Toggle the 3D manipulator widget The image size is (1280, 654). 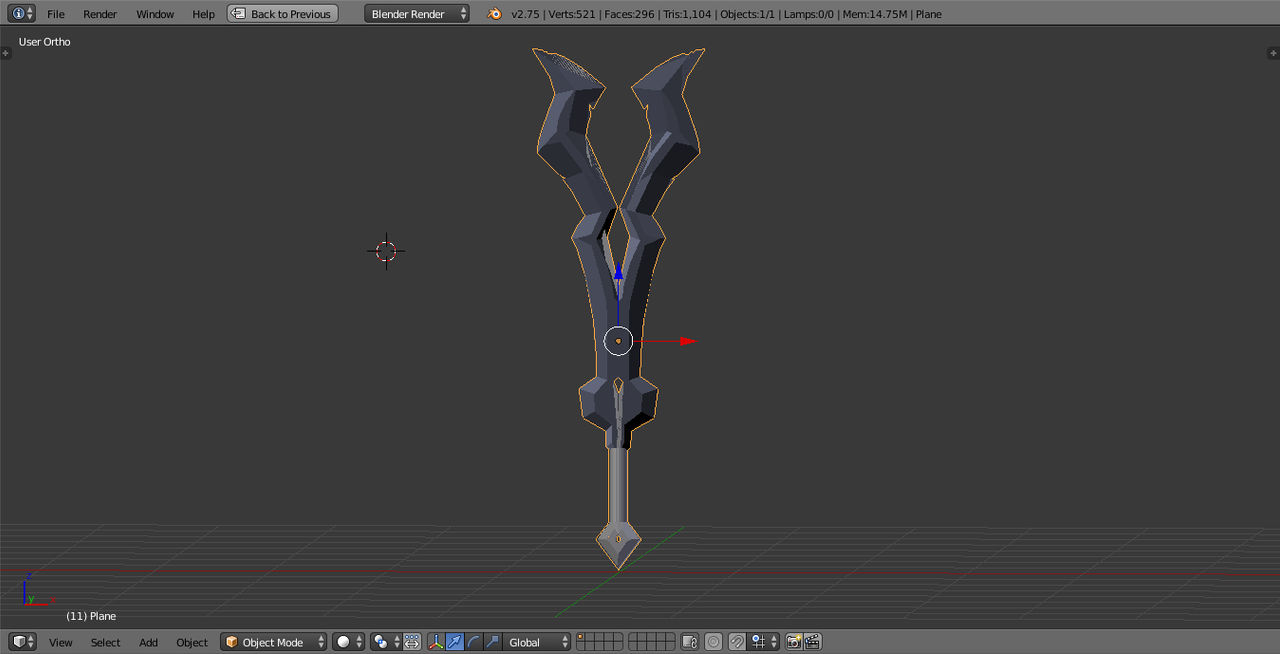(436, 642)
